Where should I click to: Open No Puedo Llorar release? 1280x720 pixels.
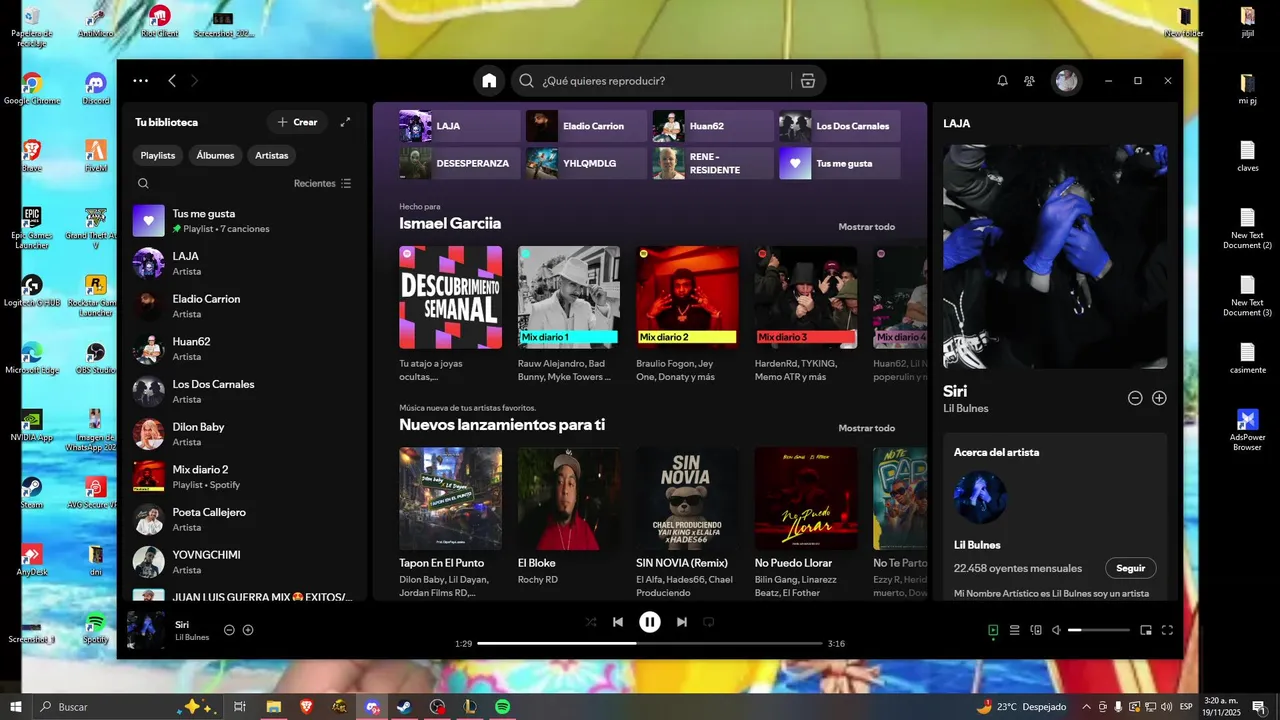click(x=806, y=522)
